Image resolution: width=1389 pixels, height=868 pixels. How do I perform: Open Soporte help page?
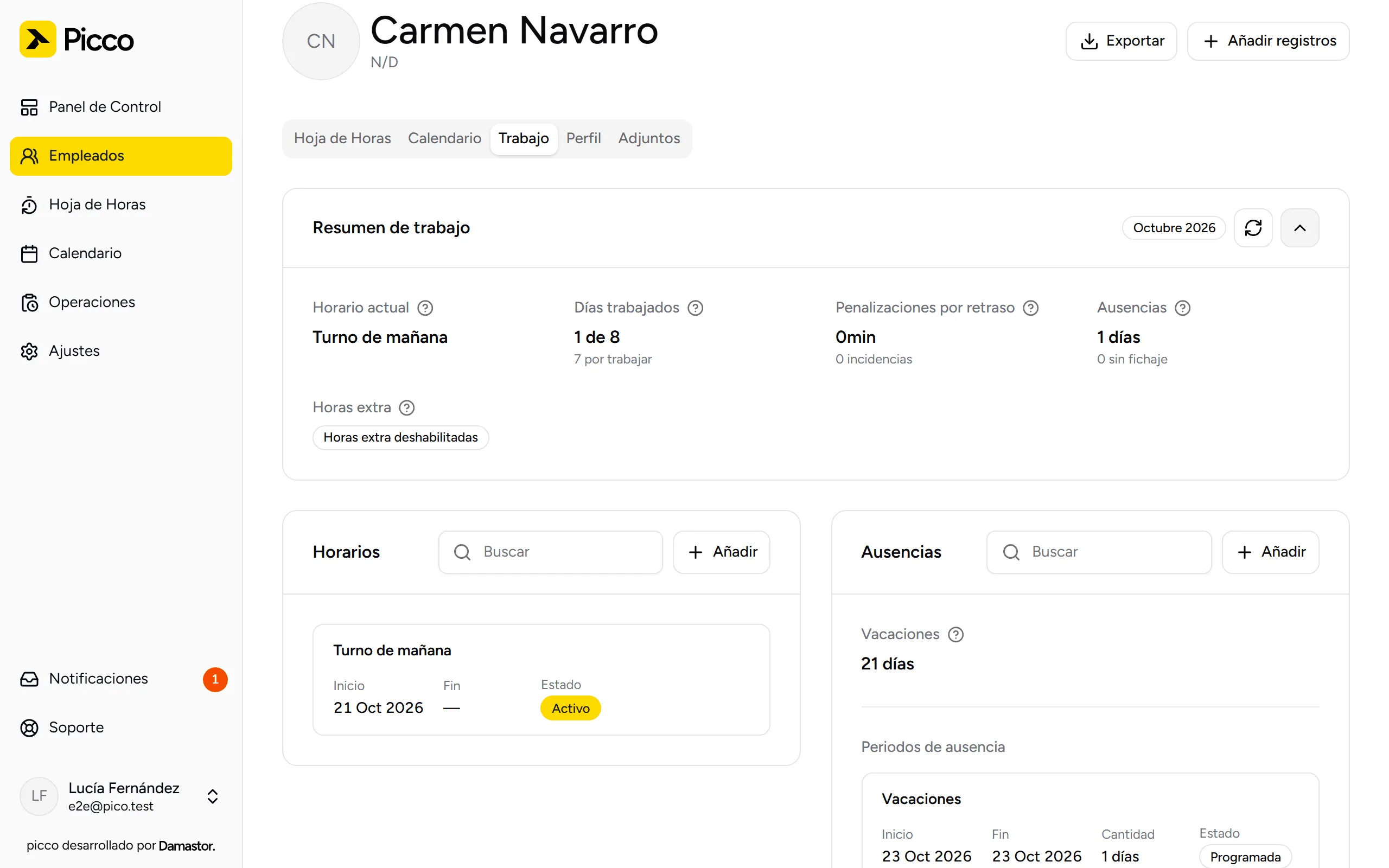tap(120, 727)
